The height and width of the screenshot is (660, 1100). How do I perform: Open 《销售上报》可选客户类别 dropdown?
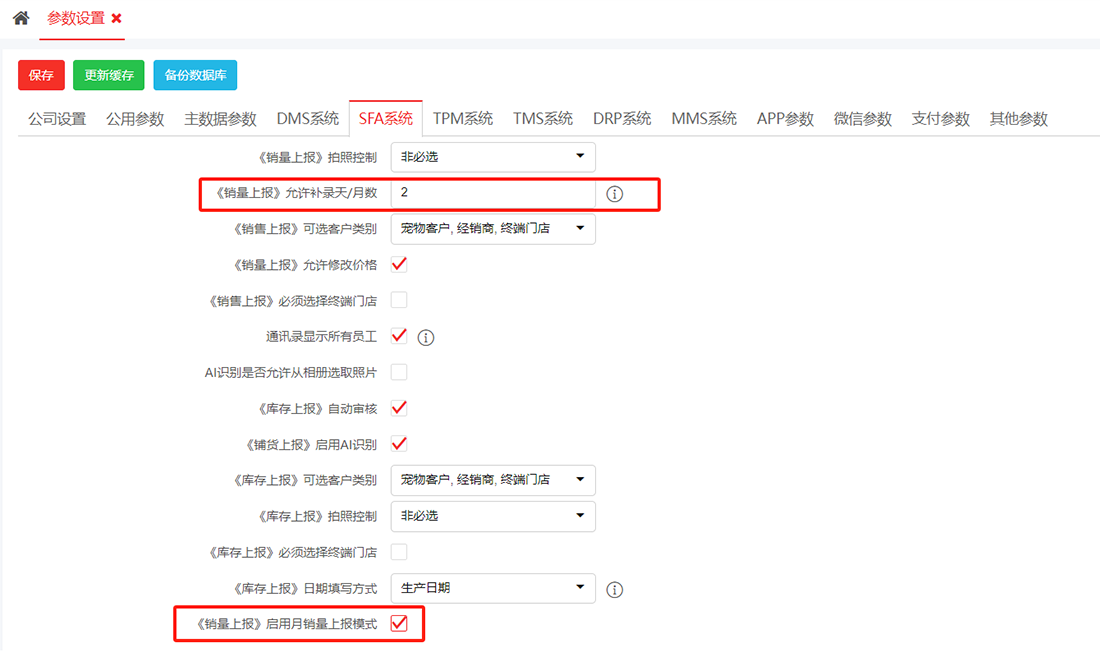coord(493,229)
